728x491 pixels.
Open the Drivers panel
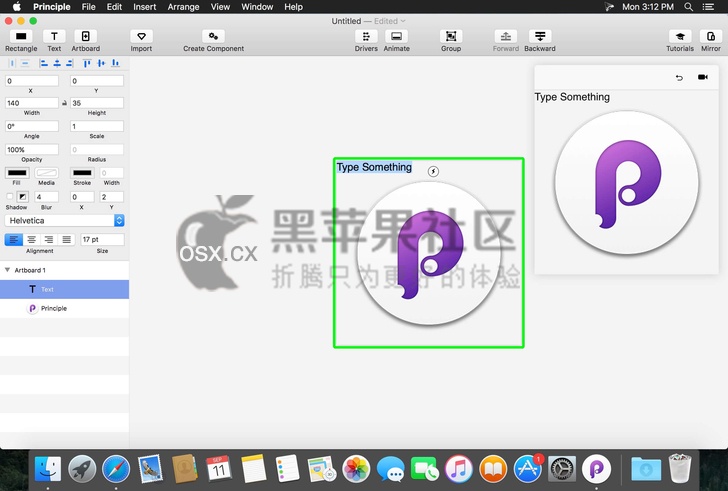[366, 37]
